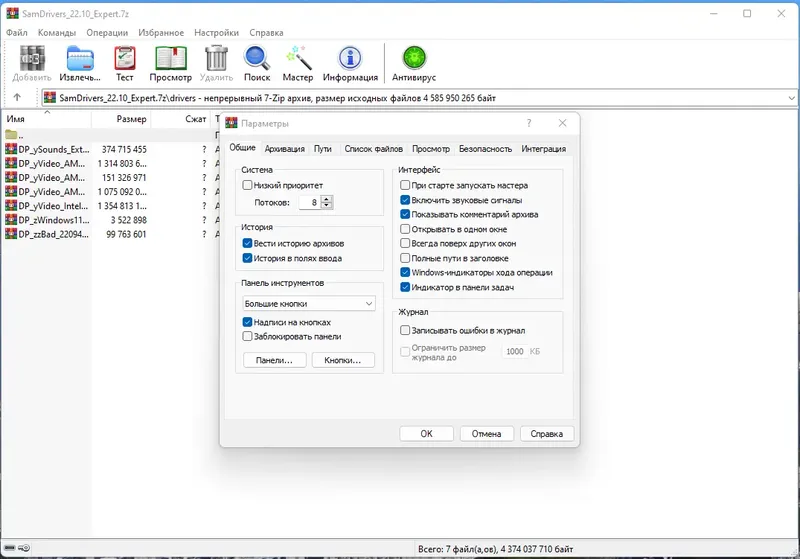Screen dimensions: 800x559
Task: Close the Параметры dialog
Action: [562, 123]
